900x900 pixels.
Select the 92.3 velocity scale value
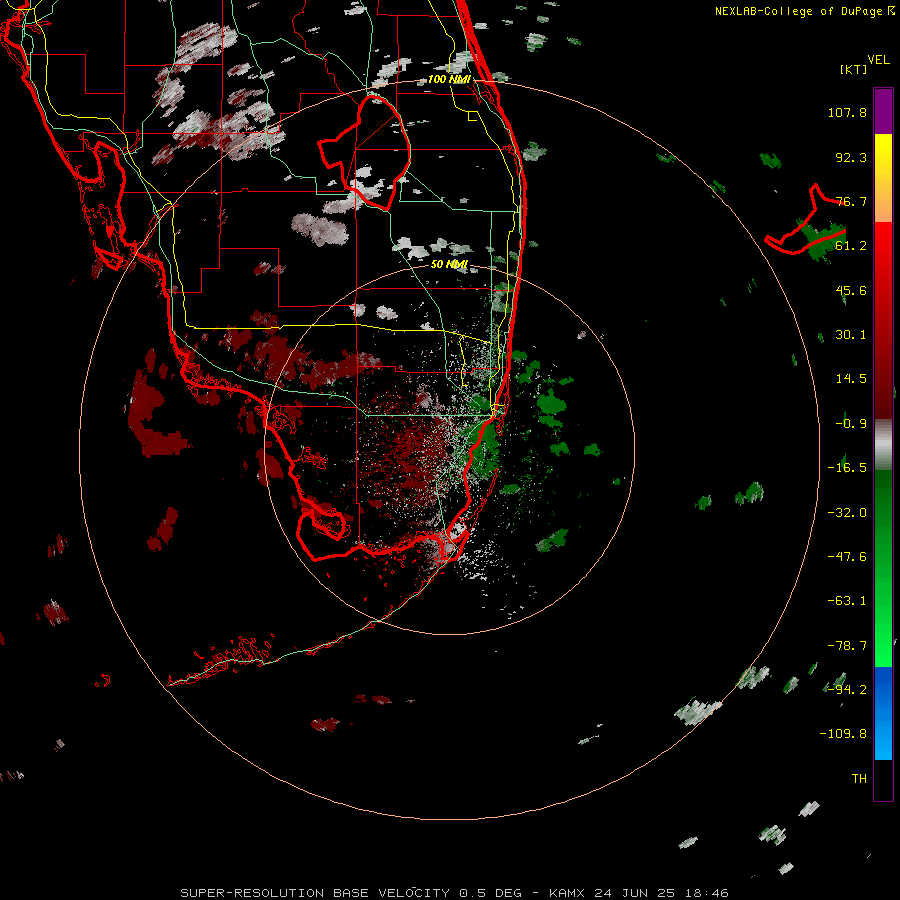(851, 157)
